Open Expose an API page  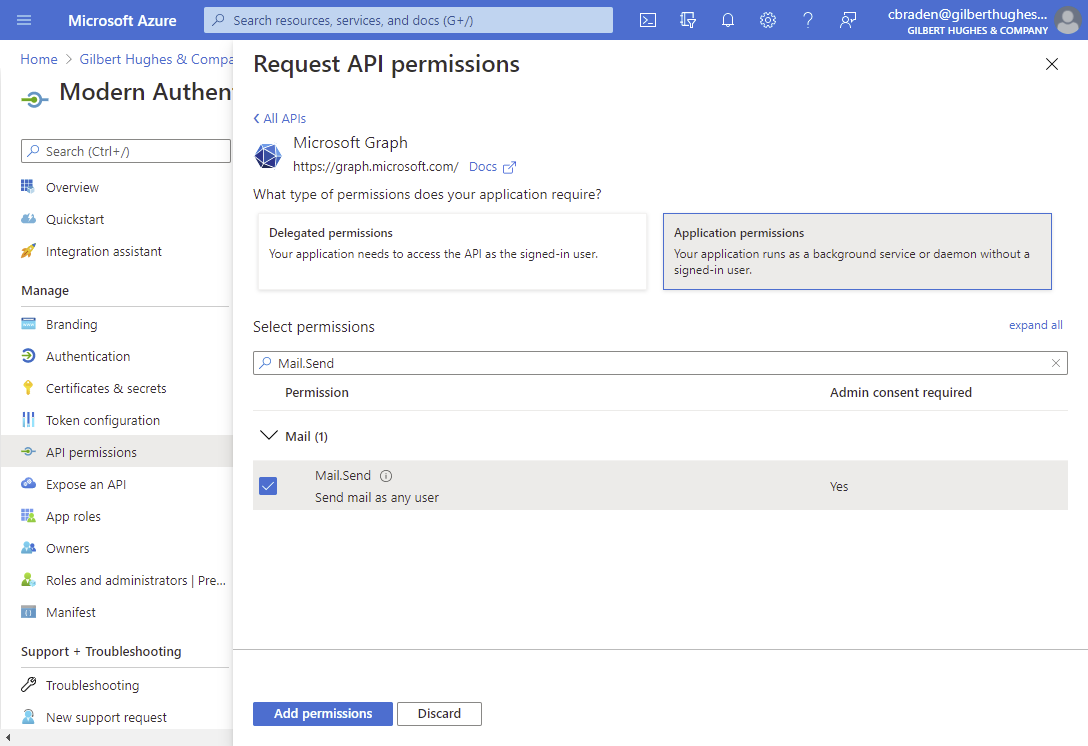(x=86, y=484)
